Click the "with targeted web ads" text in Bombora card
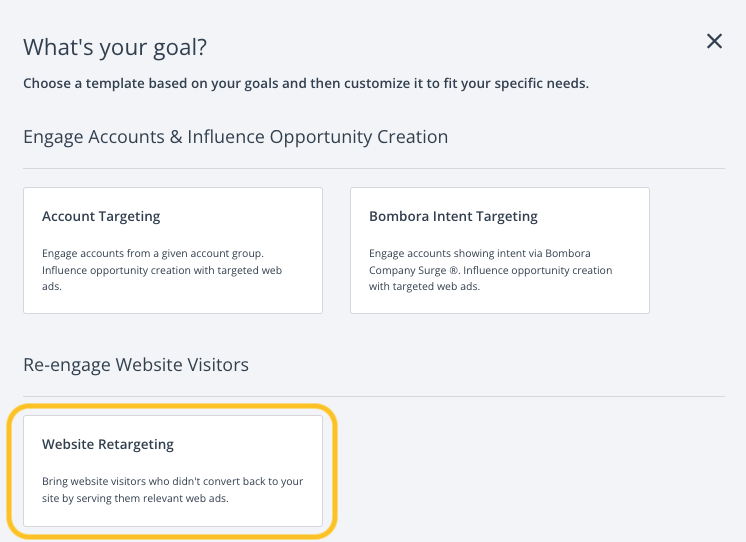This screenshot has height=542, width=746. click(424, 286)
